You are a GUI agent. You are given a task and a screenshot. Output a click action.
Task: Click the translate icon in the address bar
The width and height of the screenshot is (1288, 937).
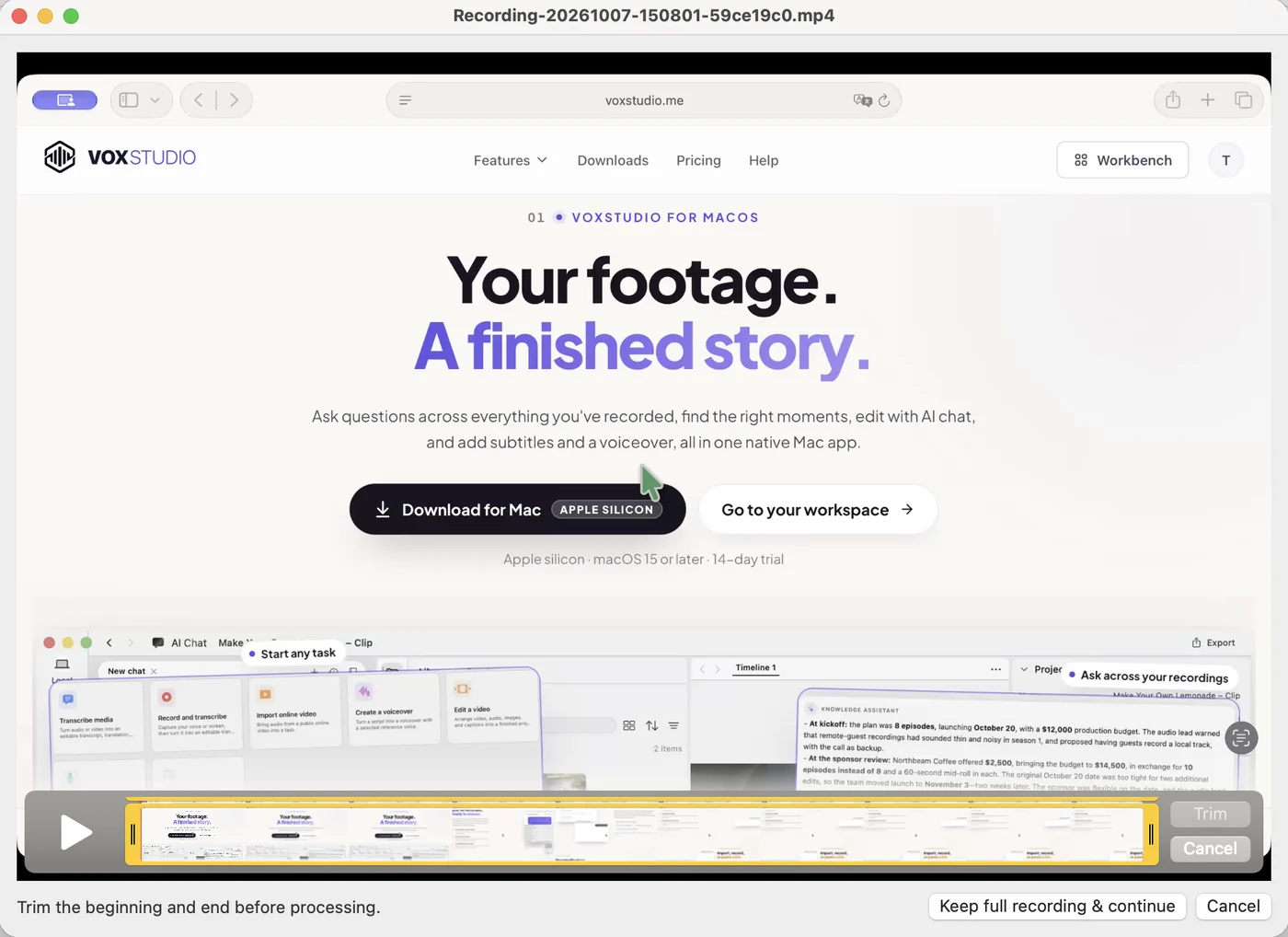pos(862,100)
